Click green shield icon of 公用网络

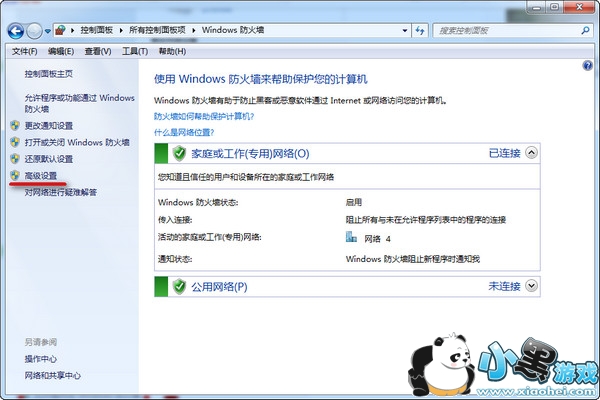[x=179, y=286]
